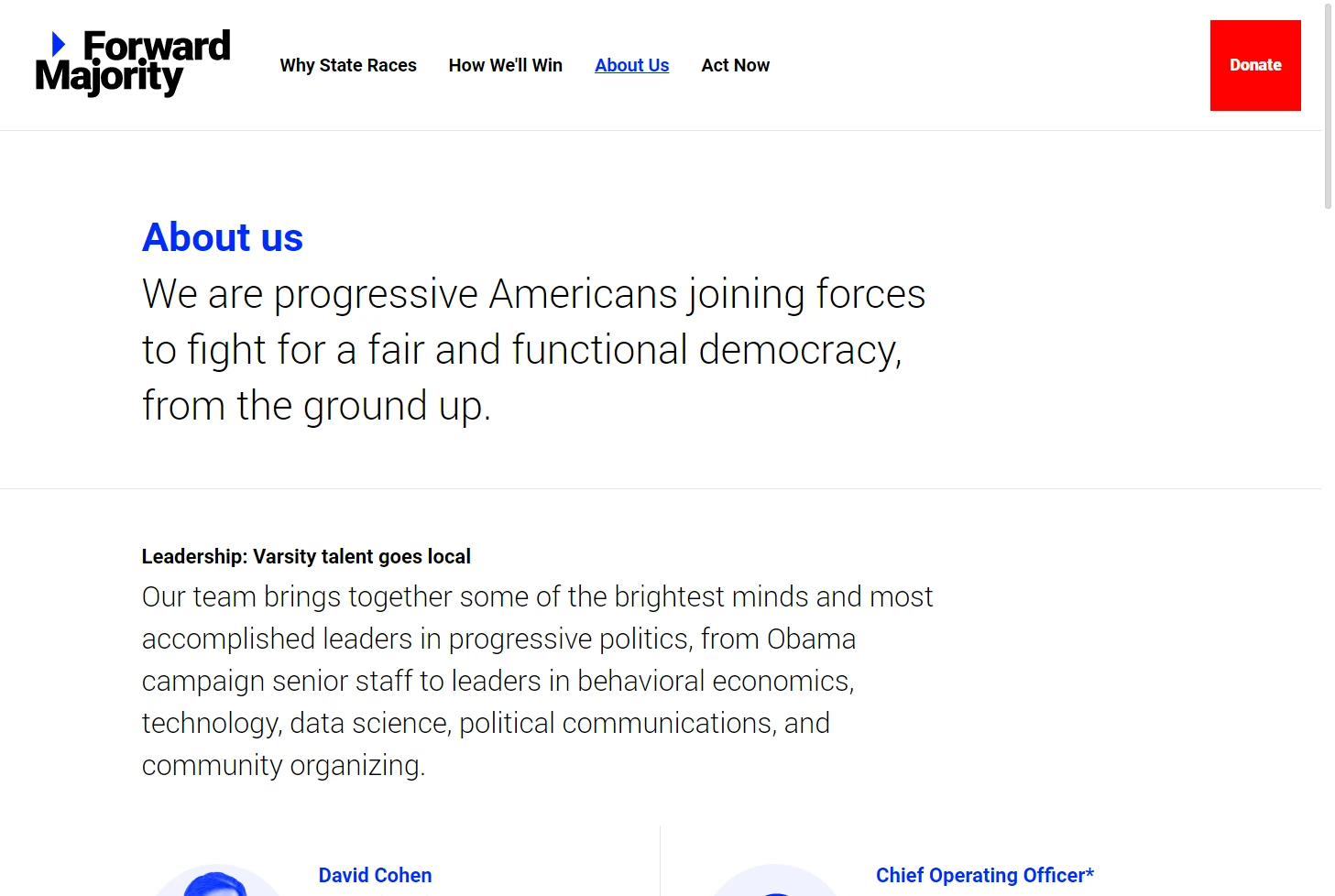The image size is (1335, 896).
Task: Click the About us heading
Action: tap(223, 237)
